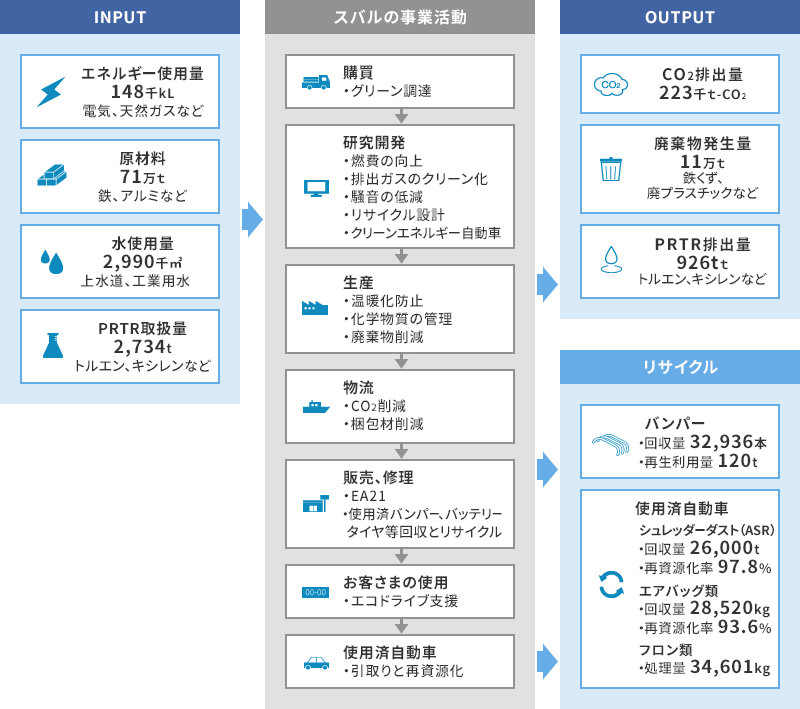
Task: Select the 2,990千m³ water value
Action: 143,262
